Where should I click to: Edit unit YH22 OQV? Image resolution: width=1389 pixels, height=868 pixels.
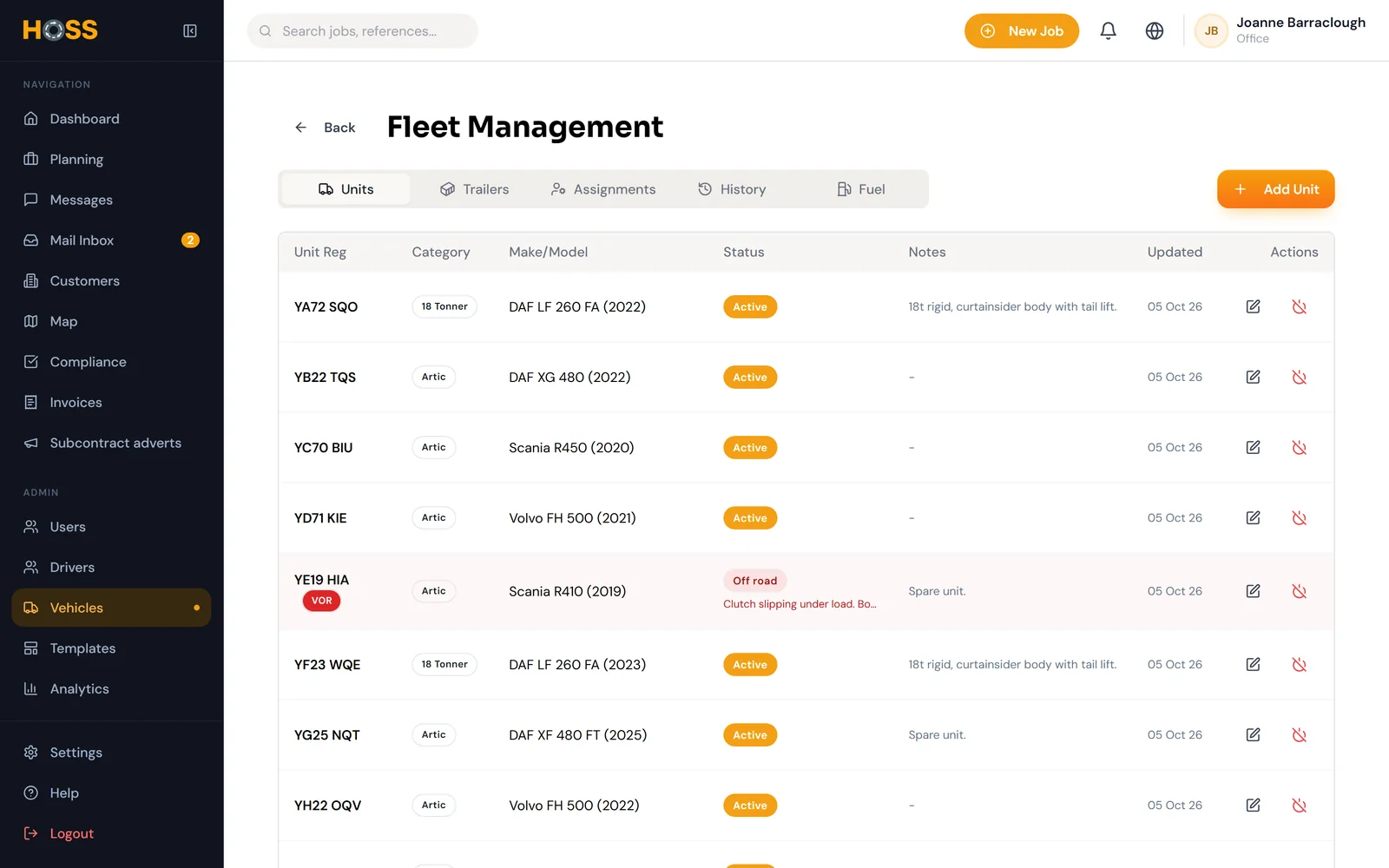(x=1253, y=805)
